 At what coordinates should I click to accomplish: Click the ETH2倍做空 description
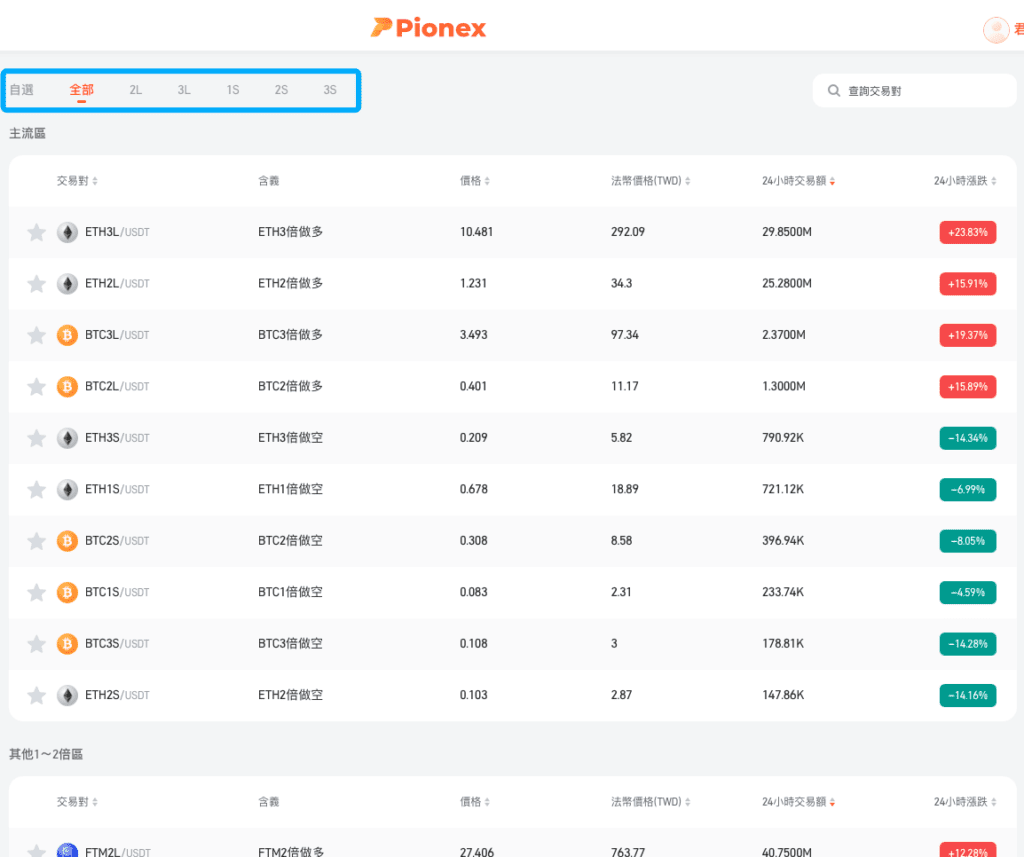tap(291, 695)
